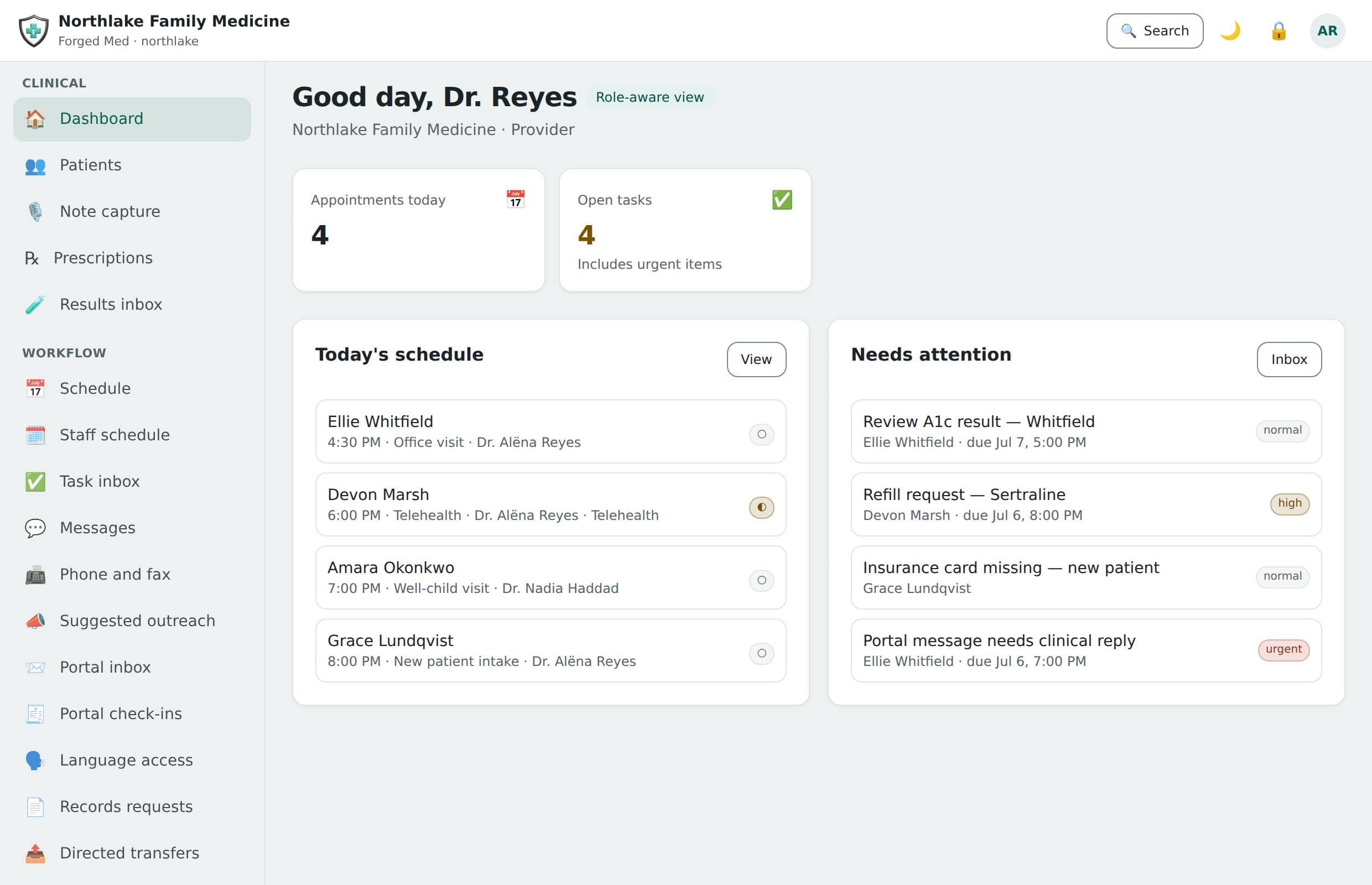This screenshot has height=885, width=1372.
Task: Open the Open tasks card
Action: (x=685, y=230)
